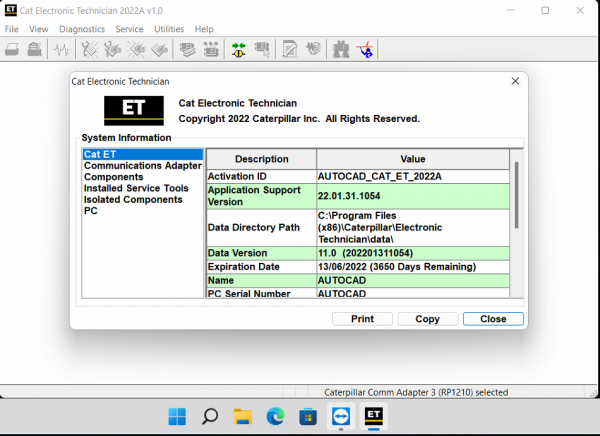Click the Expiration Date cell
This screenshot has width=600, height=436.
[x=262, y=267]
